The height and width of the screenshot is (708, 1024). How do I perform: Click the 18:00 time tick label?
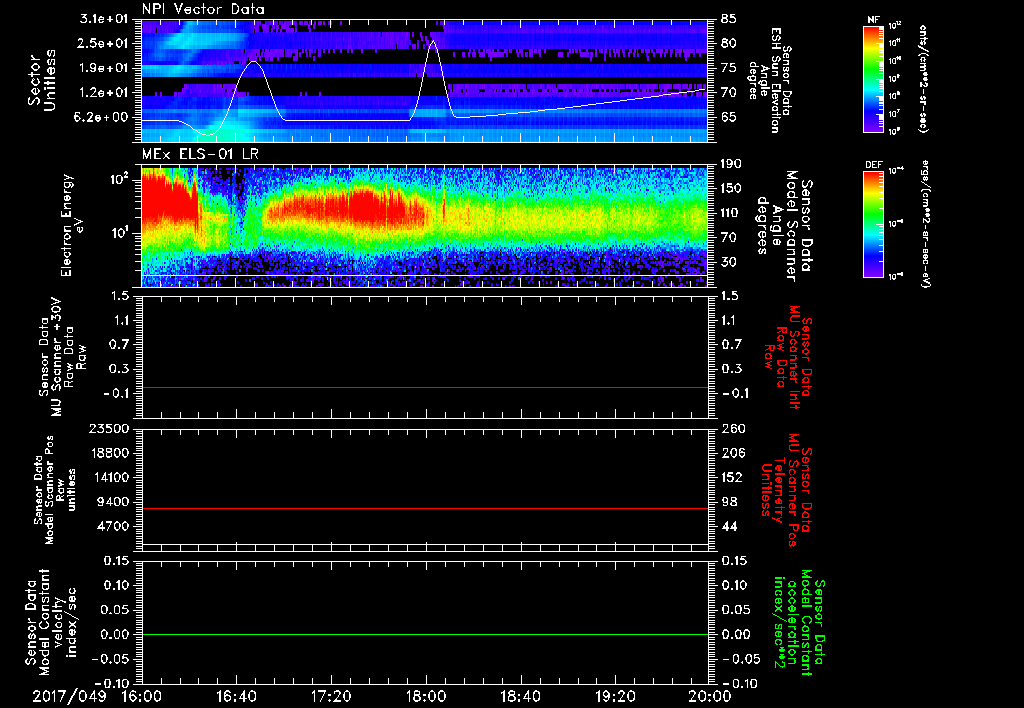click(x=426, y=696)
